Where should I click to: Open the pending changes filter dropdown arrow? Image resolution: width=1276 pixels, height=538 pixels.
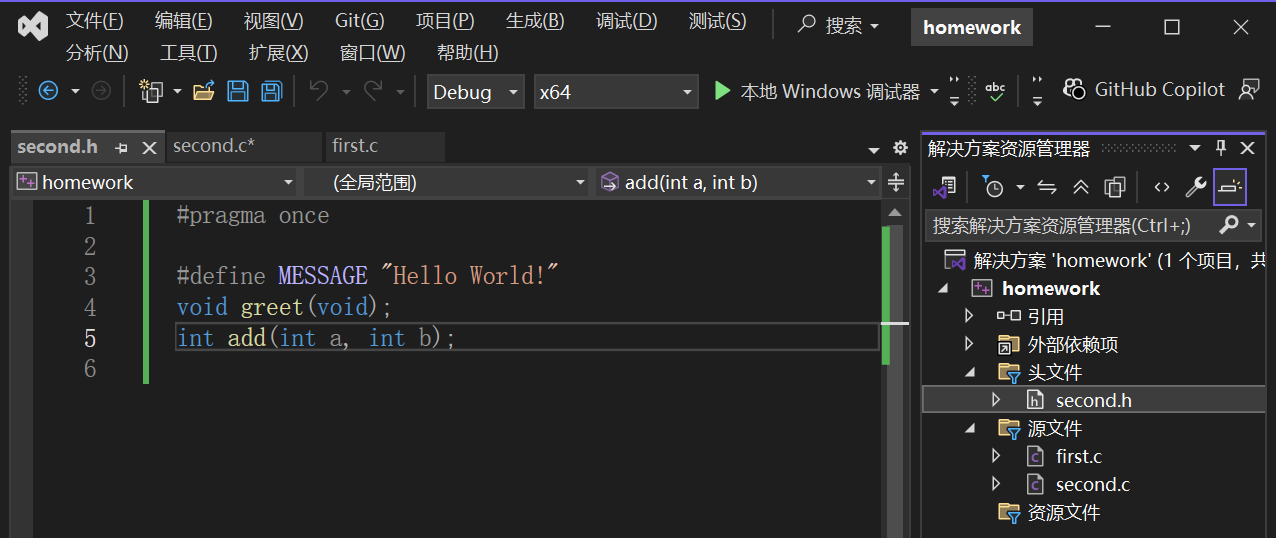pyautogui.click(x=1020, y=187)
